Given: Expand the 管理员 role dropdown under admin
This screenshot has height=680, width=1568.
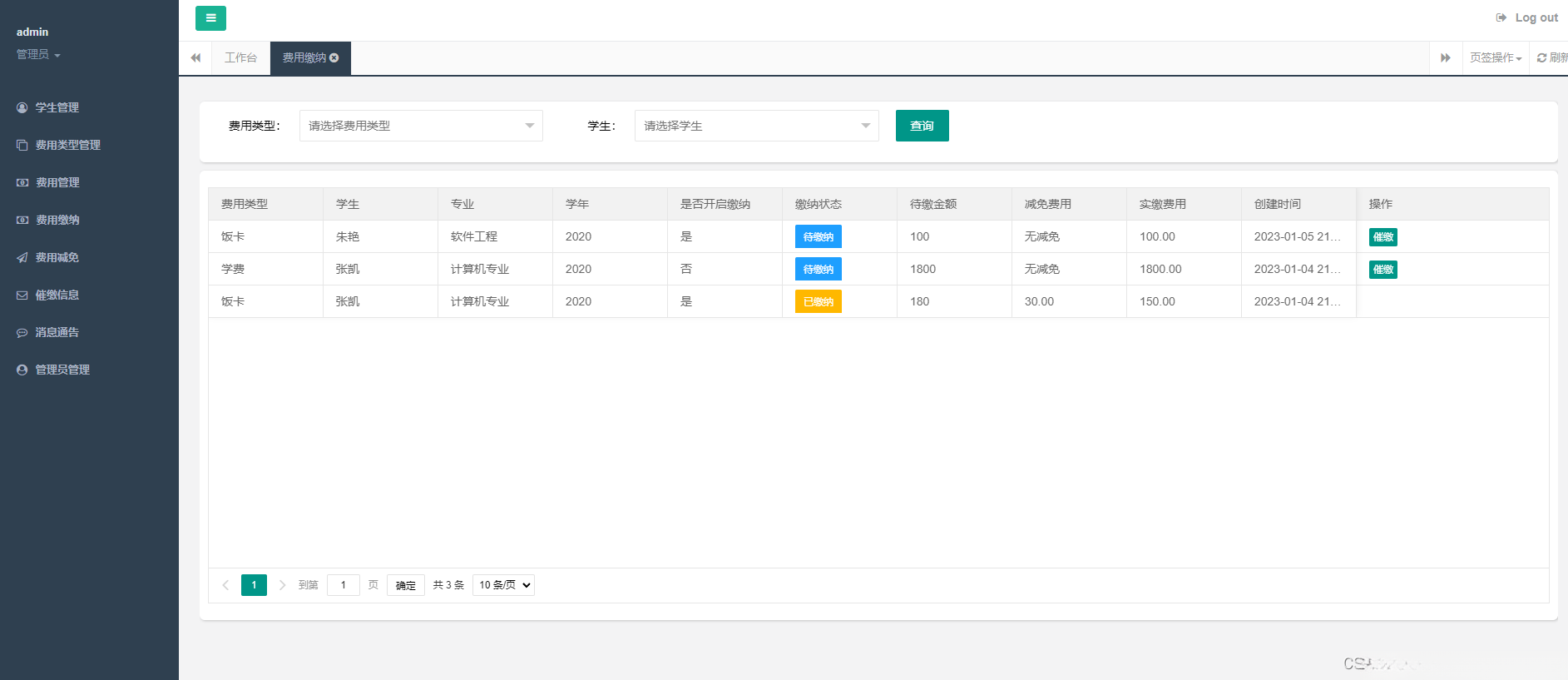Looking at the screenshot, I should tap(38, 54).
